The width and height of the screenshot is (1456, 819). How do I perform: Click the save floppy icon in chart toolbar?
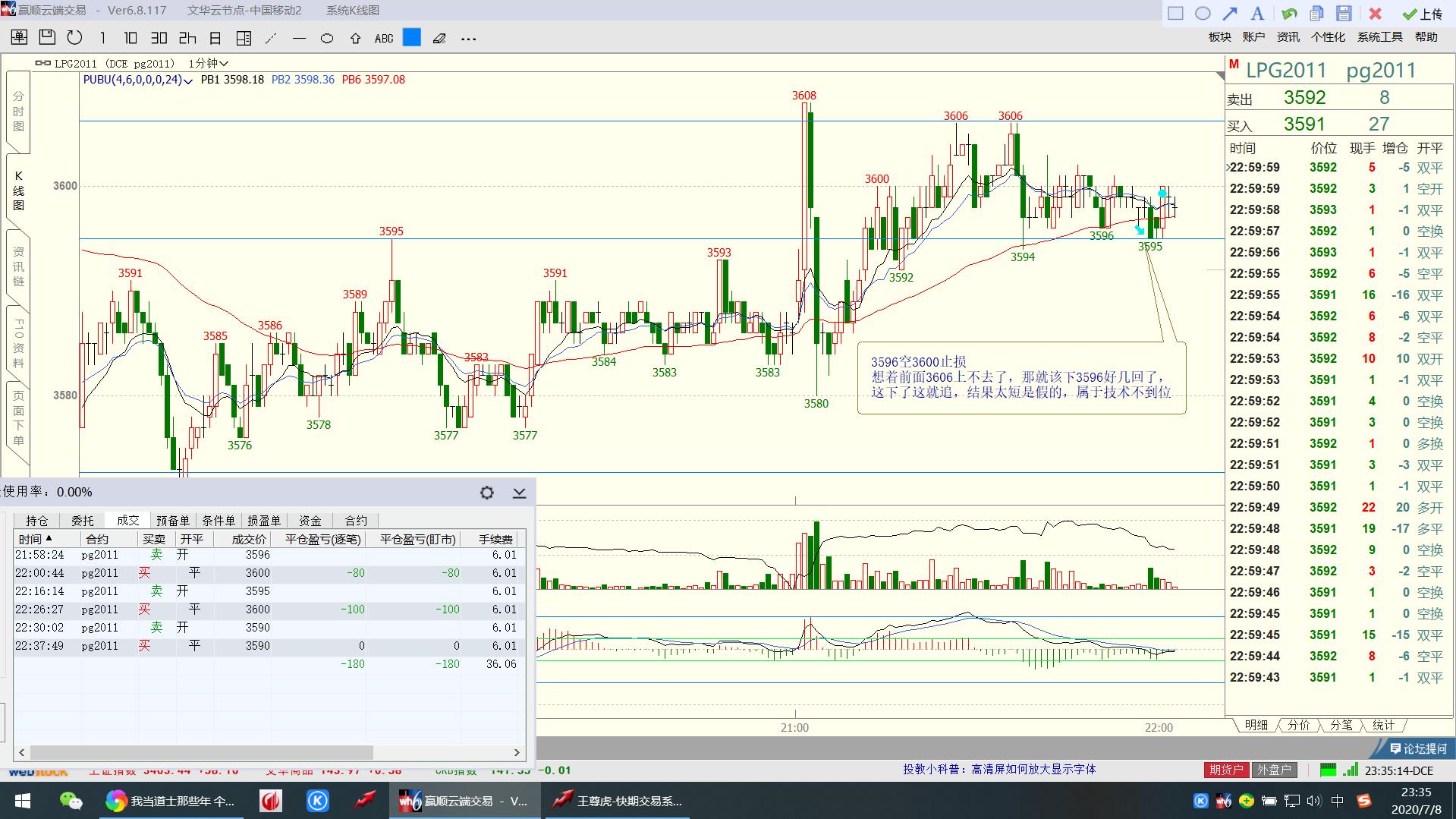click(47, 37)
